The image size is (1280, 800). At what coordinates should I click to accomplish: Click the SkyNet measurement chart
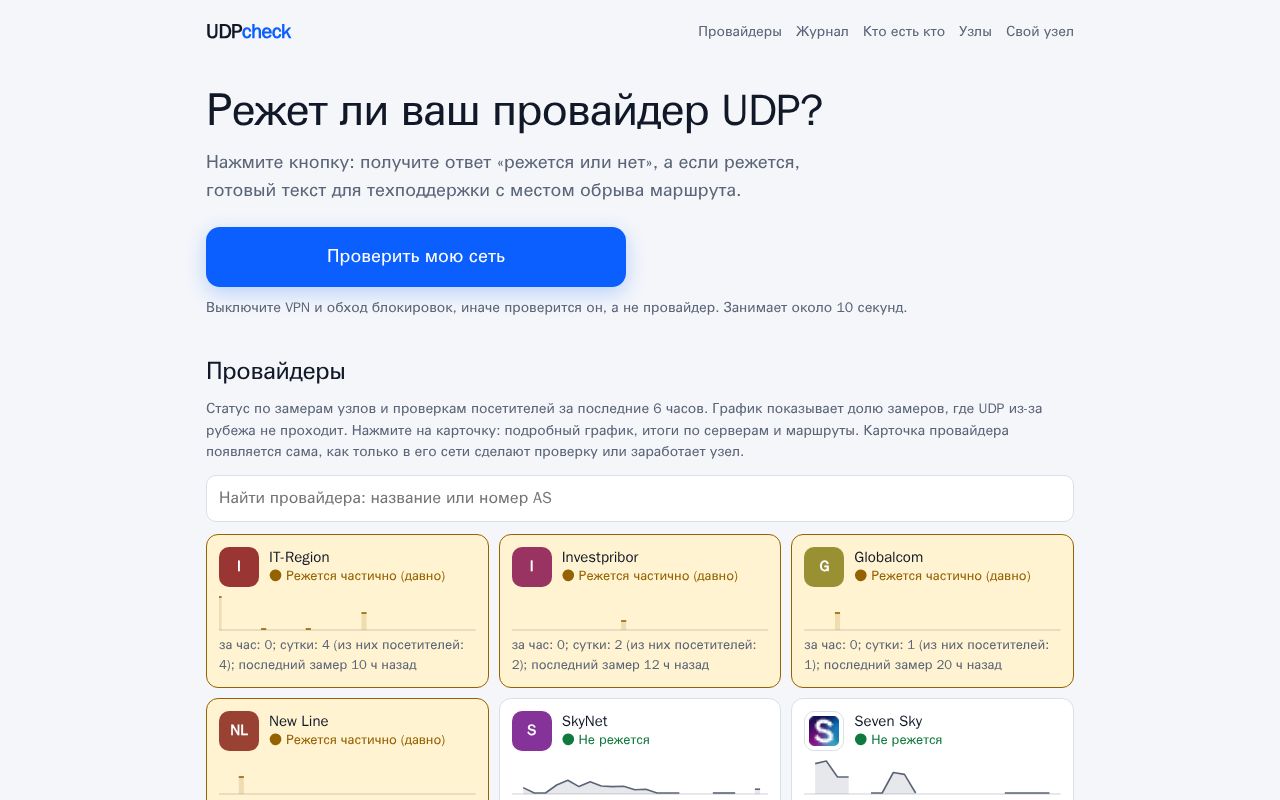click(x=640, y=777)
